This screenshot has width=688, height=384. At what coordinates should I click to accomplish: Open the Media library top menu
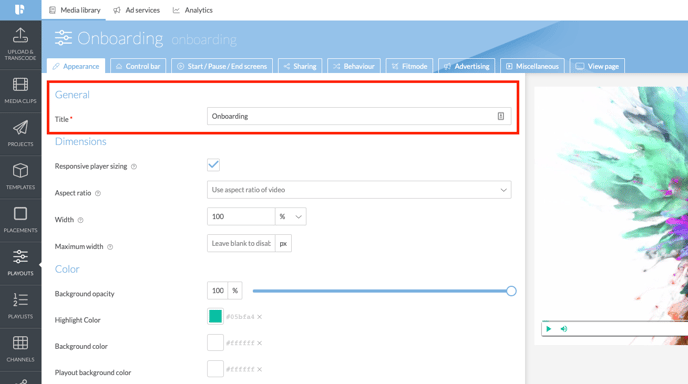click(74, 10)
